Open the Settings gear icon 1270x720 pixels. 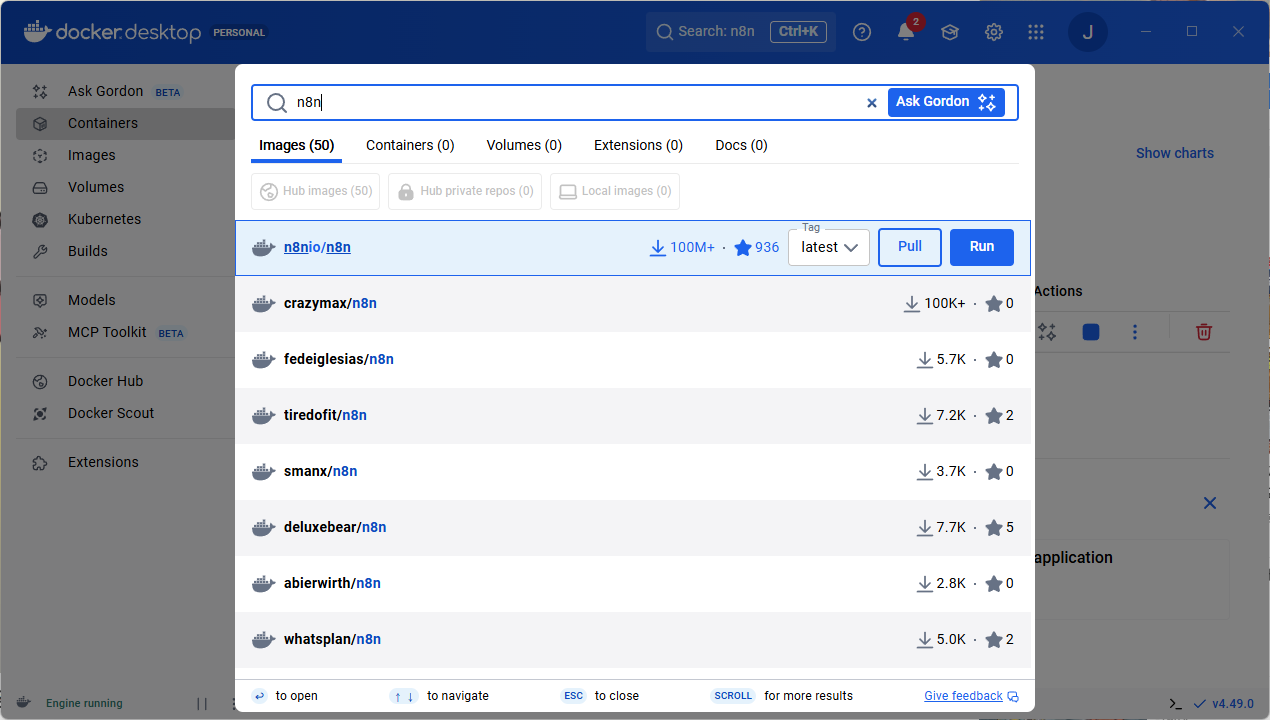point(994,32)
